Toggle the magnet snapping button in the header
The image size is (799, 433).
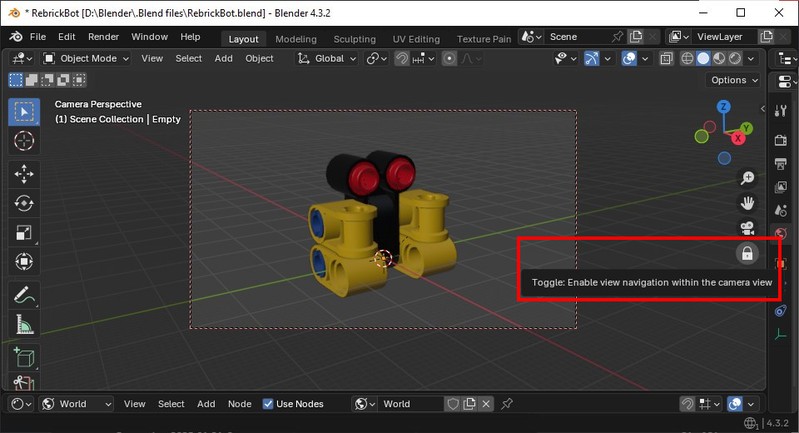(x=402, y=58)
